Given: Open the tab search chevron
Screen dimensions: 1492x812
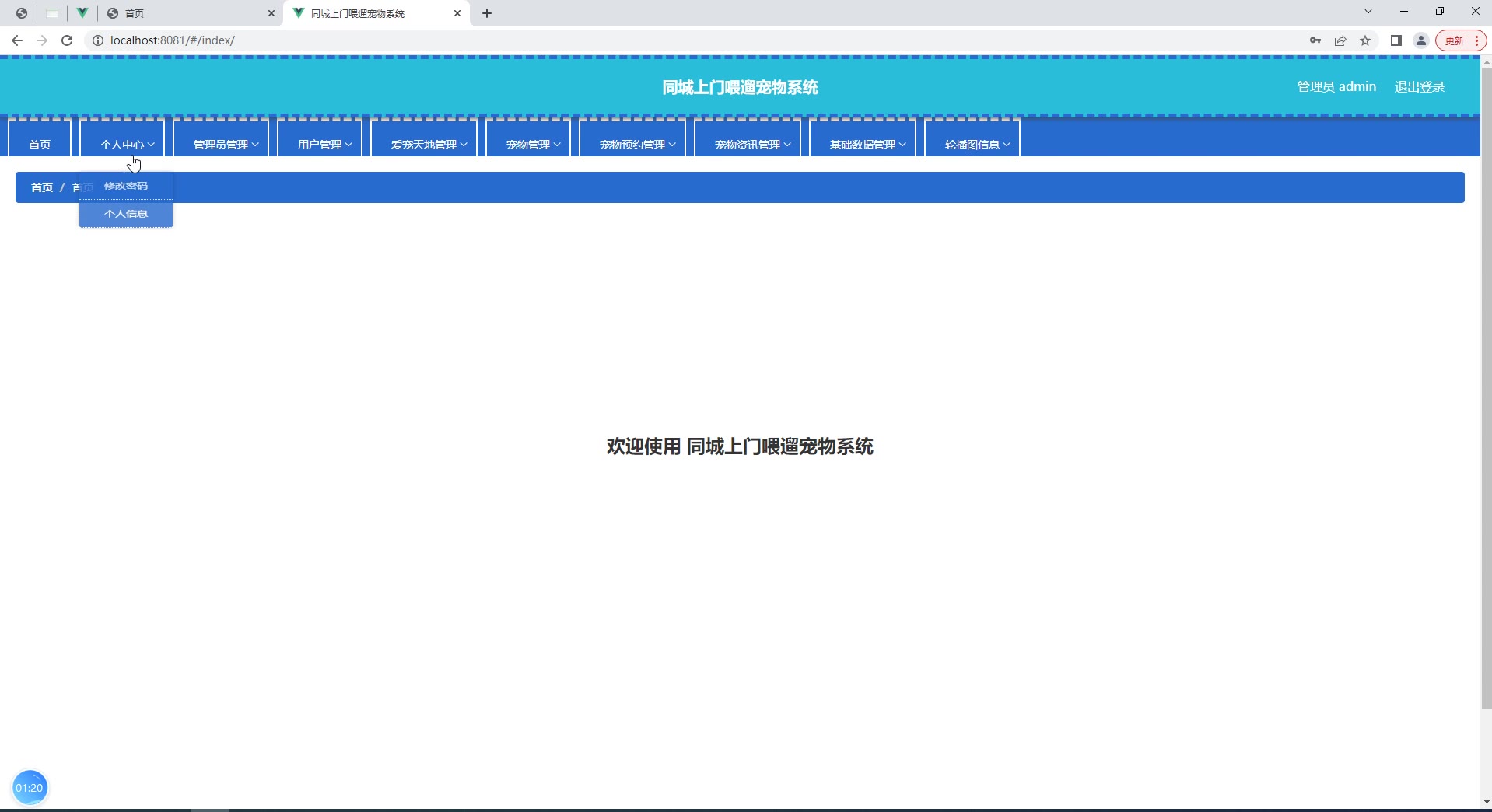Looking at the screenshot, I should [x=1368, y=11].
